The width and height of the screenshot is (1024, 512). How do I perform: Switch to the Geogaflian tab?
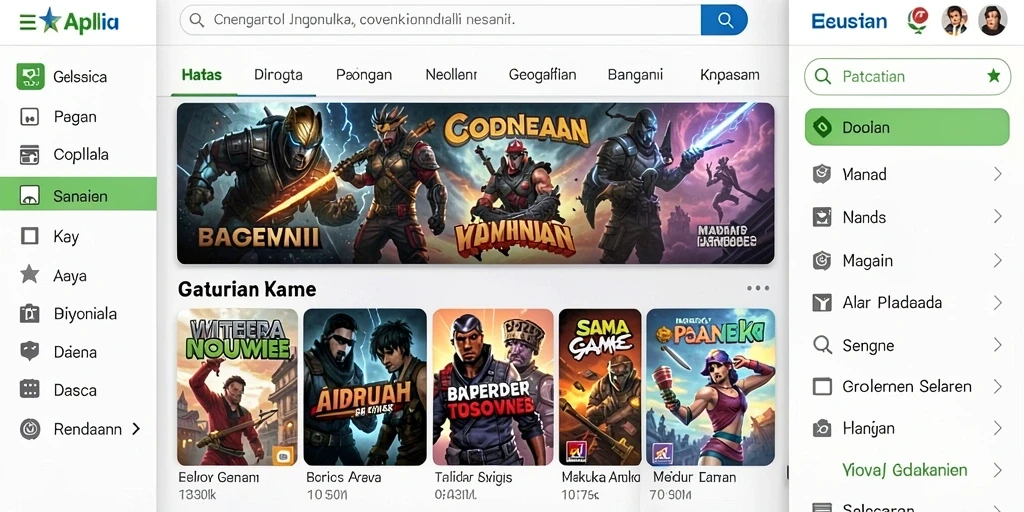pos(542,74)
